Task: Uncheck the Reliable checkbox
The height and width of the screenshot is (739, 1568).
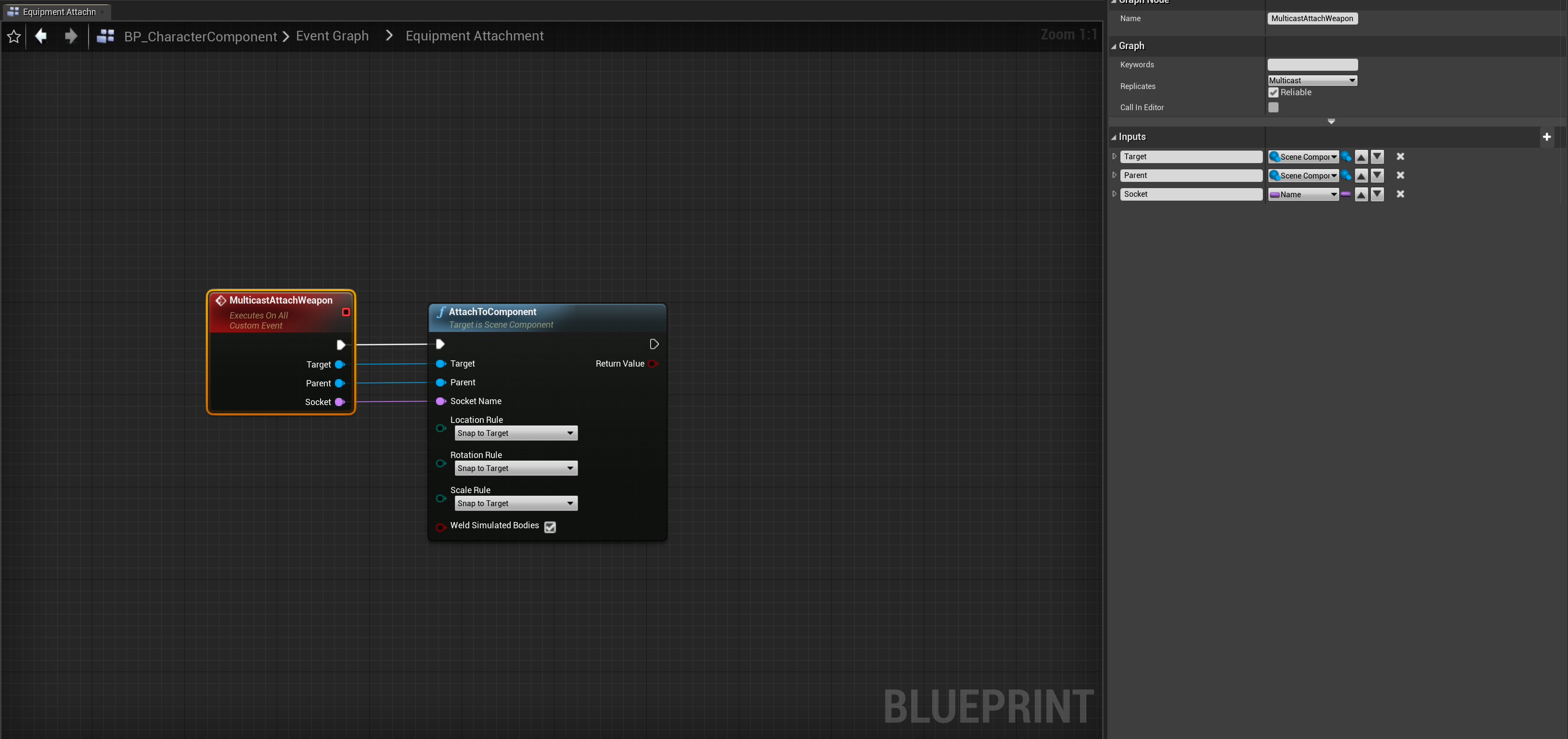Action: 1273,92
